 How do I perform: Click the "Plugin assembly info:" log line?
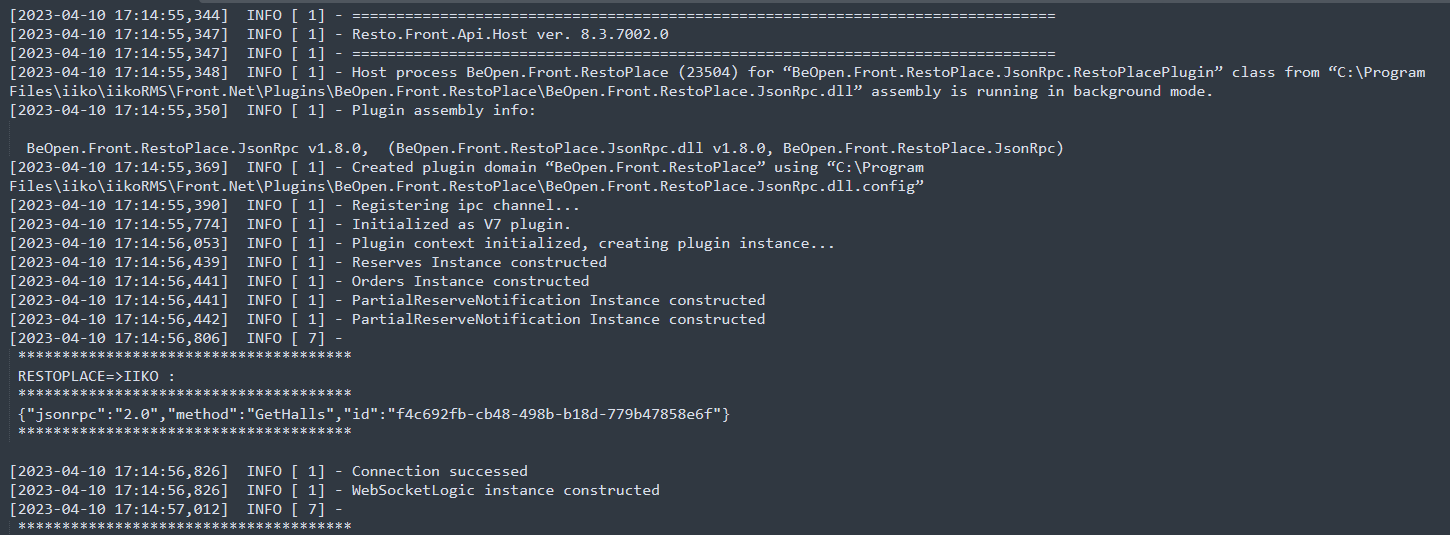tap(443, 110)
